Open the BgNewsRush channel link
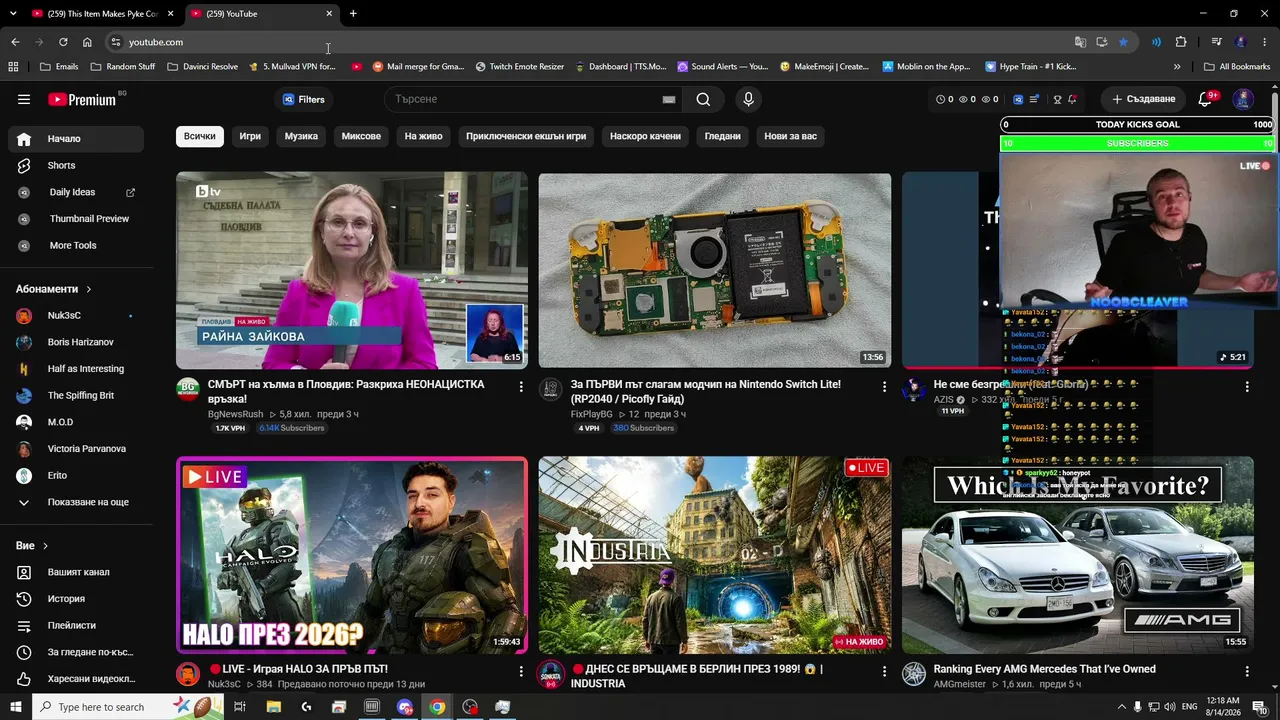 [235, 414]
